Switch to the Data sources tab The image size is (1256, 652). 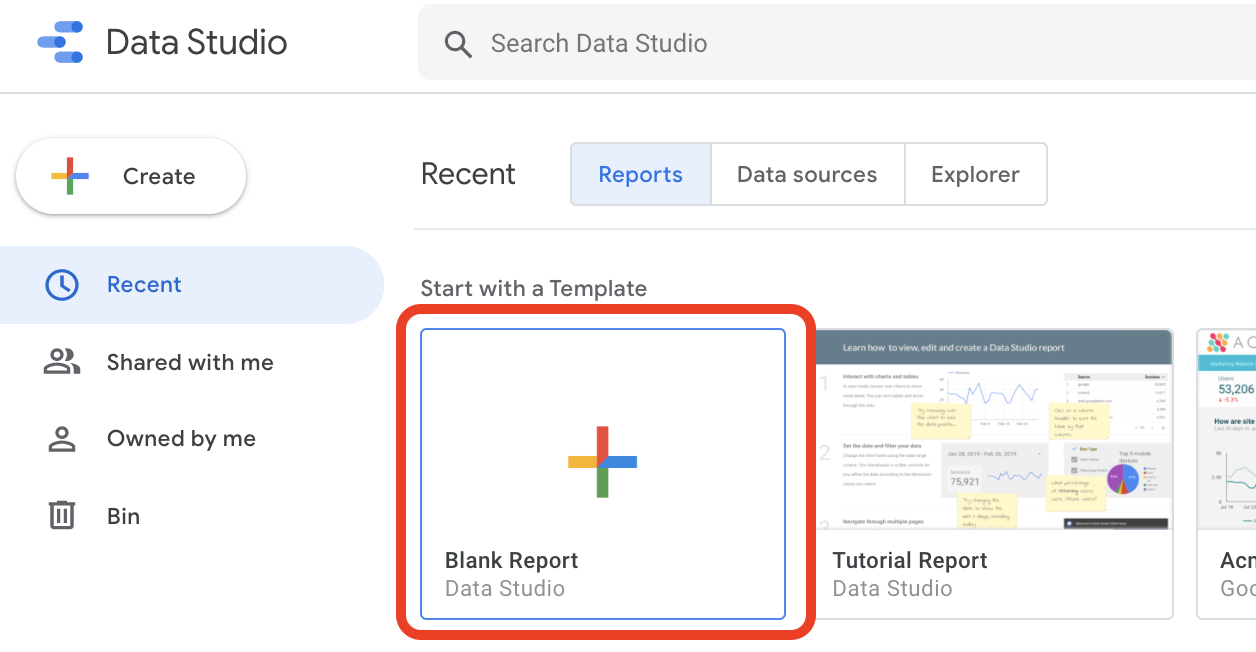tap(807, 174)
